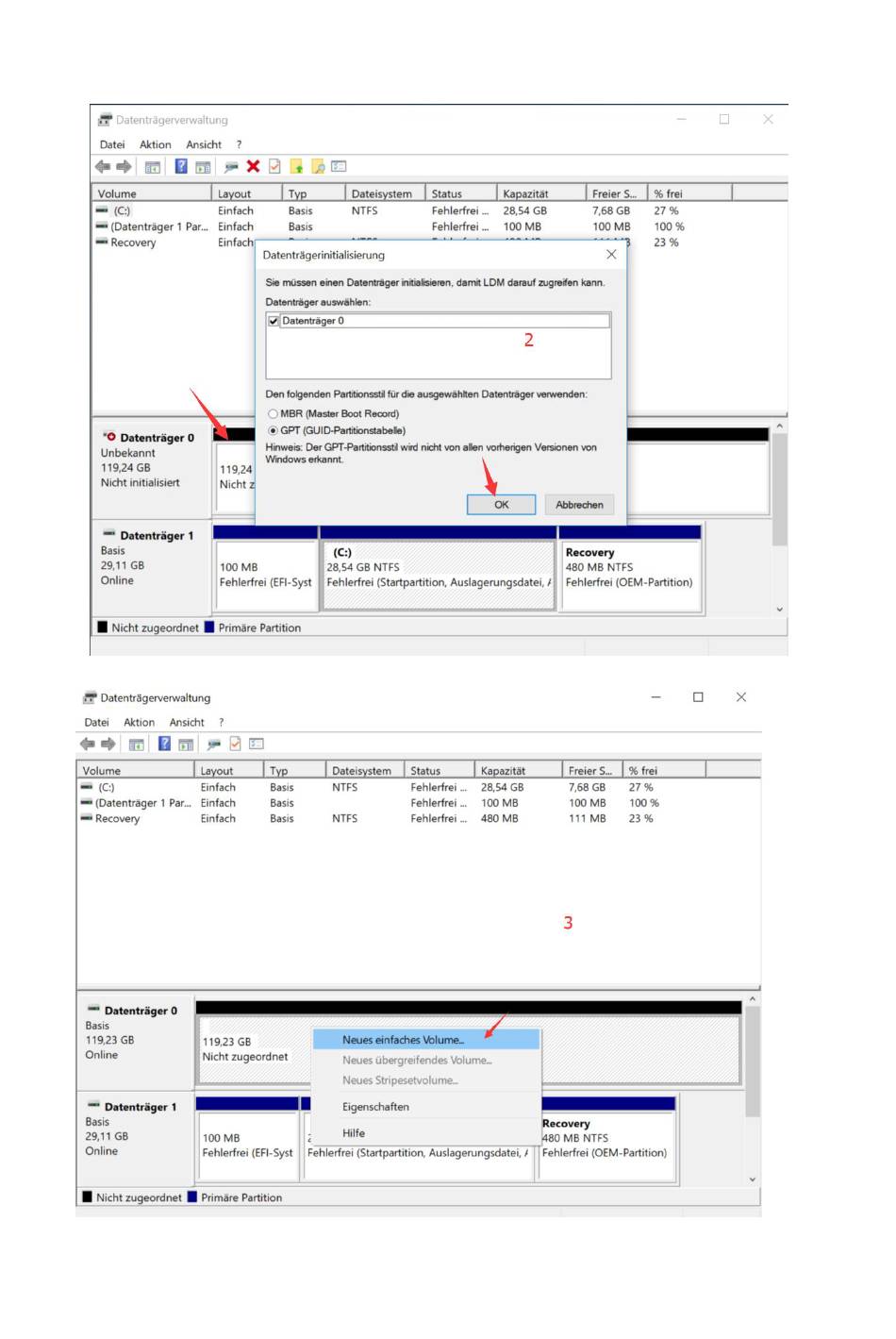Viewport: 896px width, 1339px height.
Task: Click the red X delete icon
Action: click(x=253, y=167)
